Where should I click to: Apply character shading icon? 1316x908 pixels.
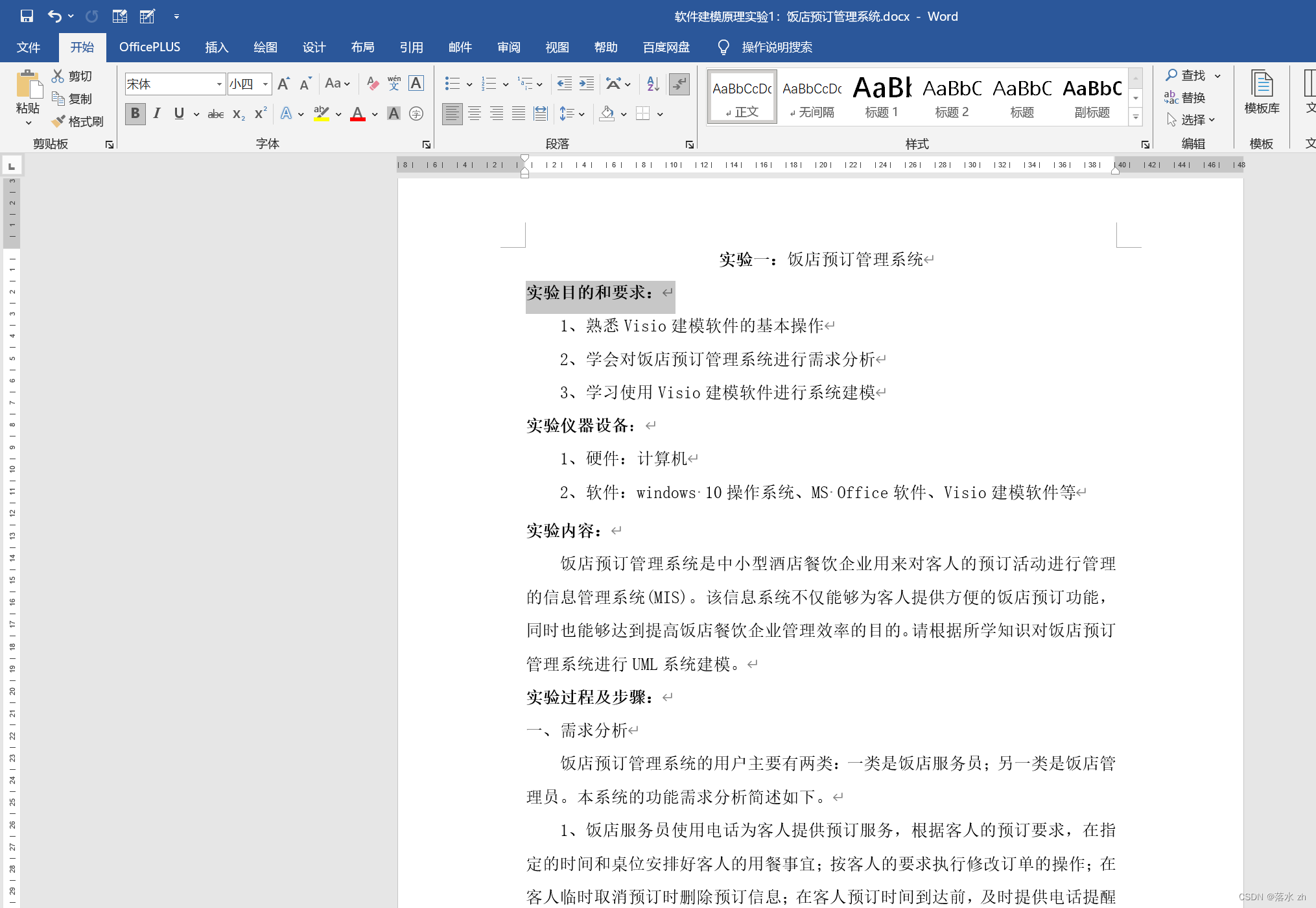coord(394,114)
